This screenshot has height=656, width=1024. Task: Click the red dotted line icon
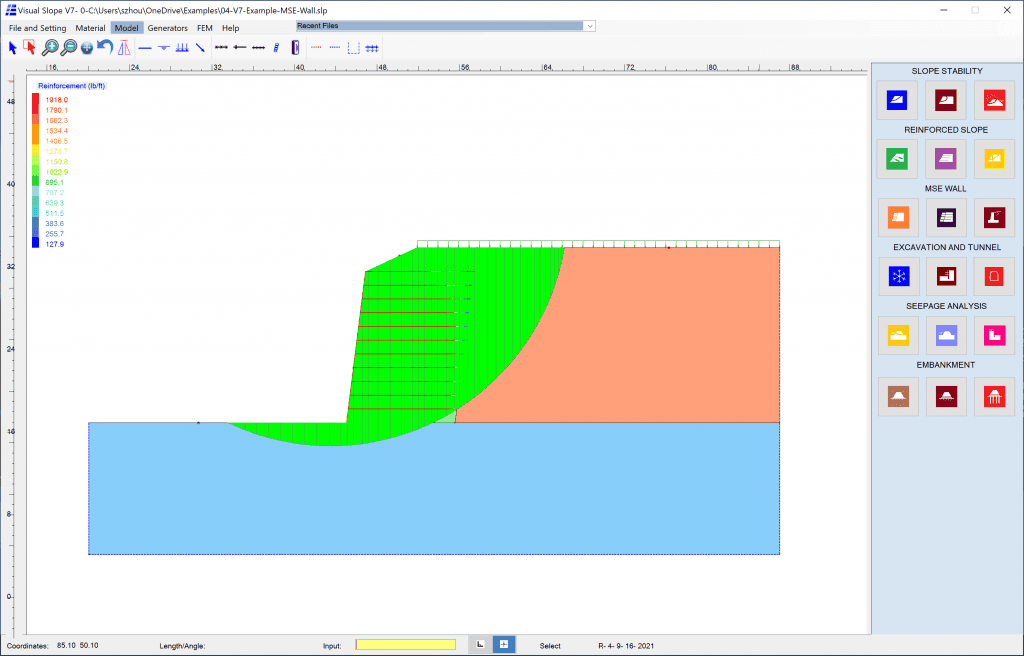click(316, 48)
